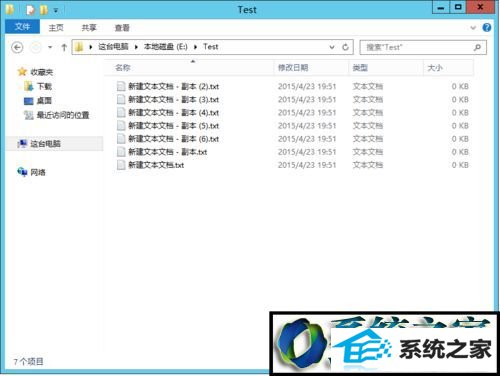This screenshot has height=376, width=500.
Task: Click the quick access properties icon in the title bar
Action: [31, 10]
